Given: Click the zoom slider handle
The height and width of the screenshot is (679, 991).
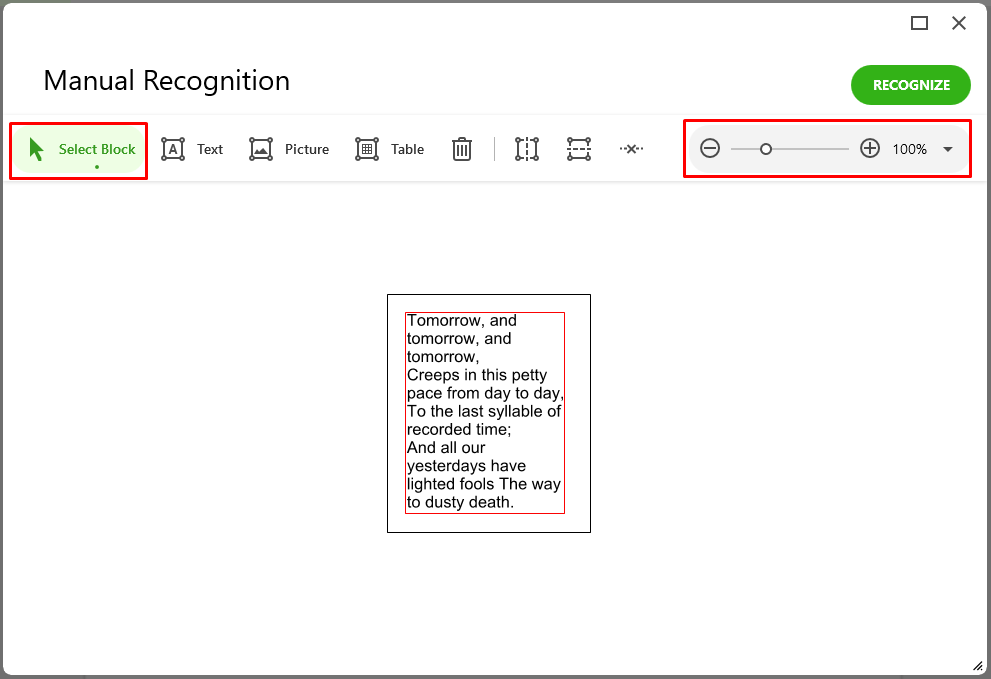Looking at the screenshot, I should [x=765, y=149].
